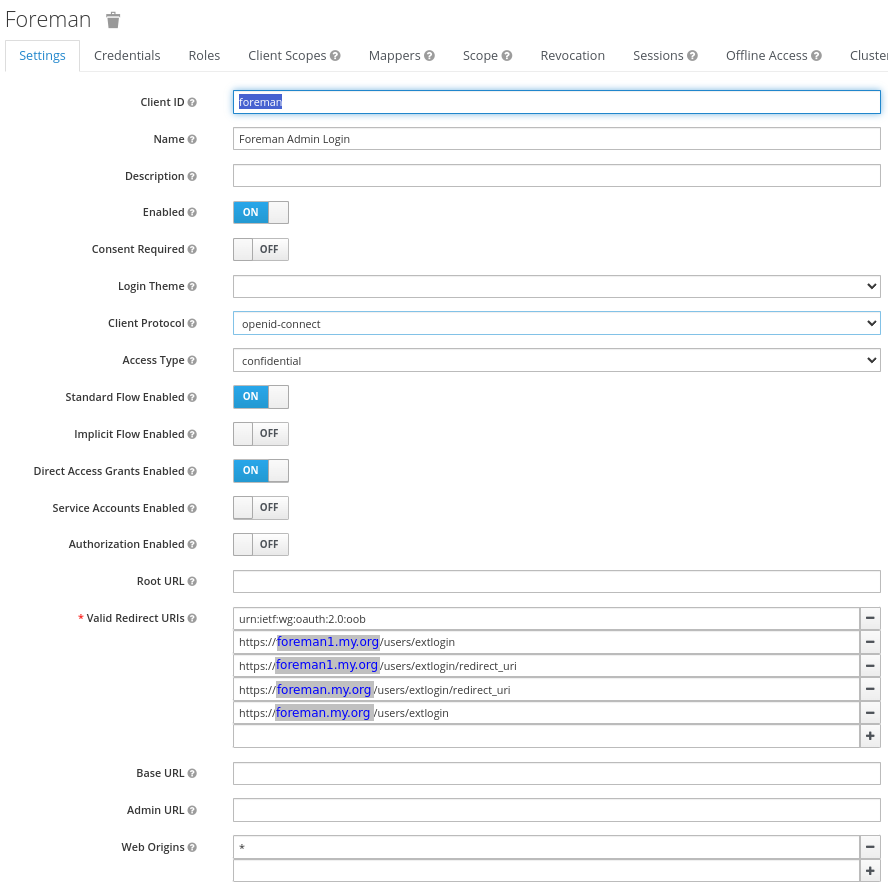Toggle the Enabled switch off

pyautogui.click(x=261, y=212)
